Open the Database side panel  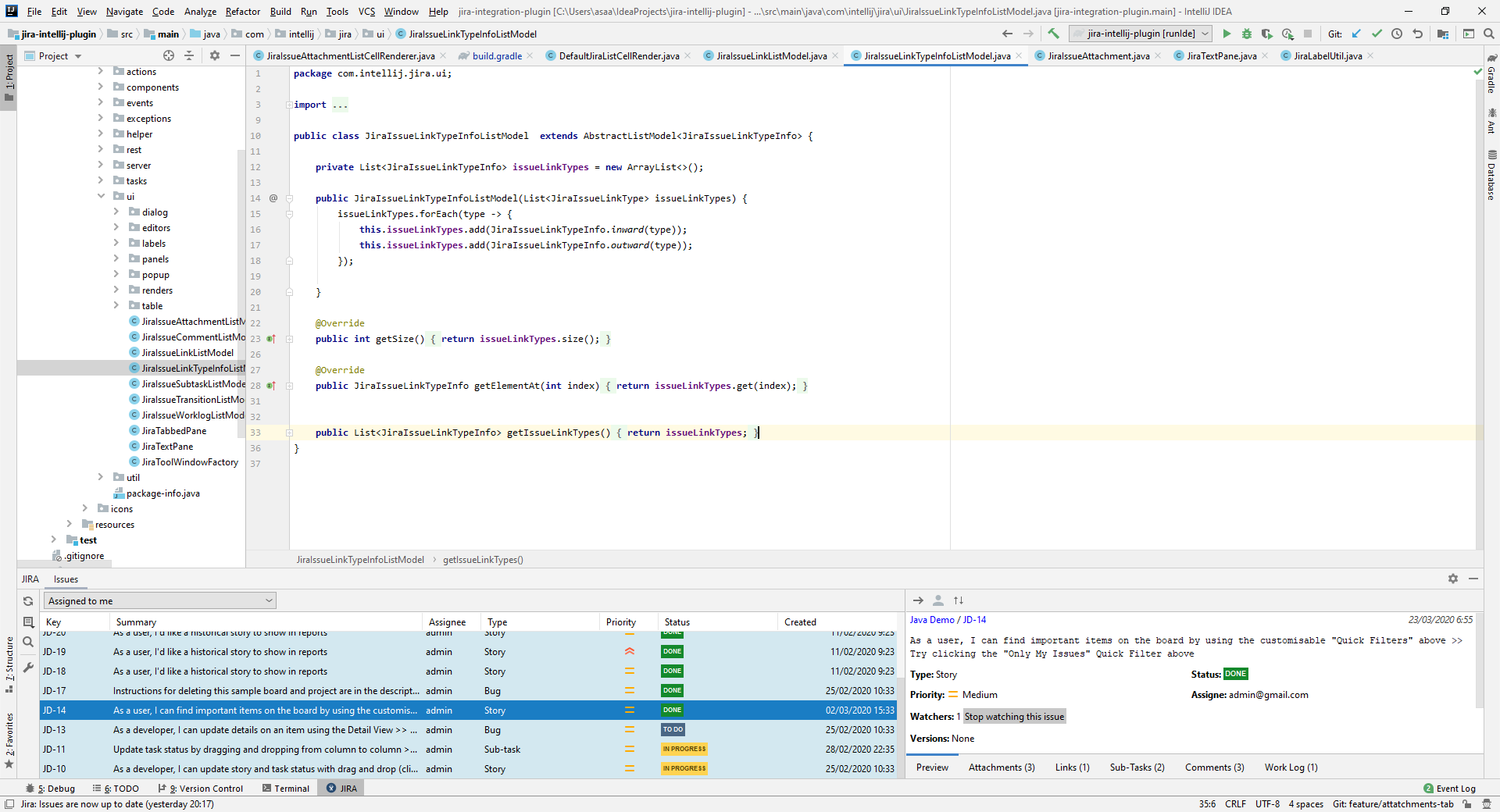pos(1491,175)
